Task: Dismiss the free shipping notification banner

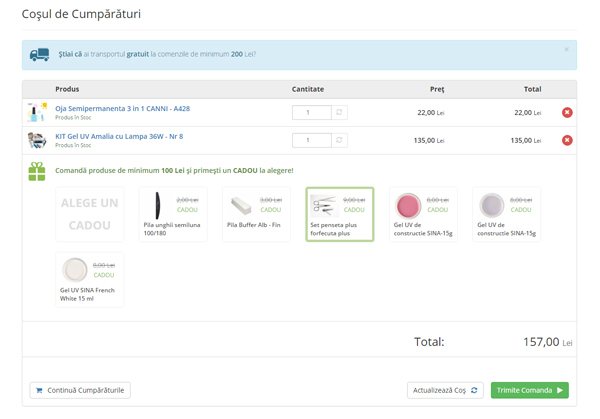Action: coord(565,49)
